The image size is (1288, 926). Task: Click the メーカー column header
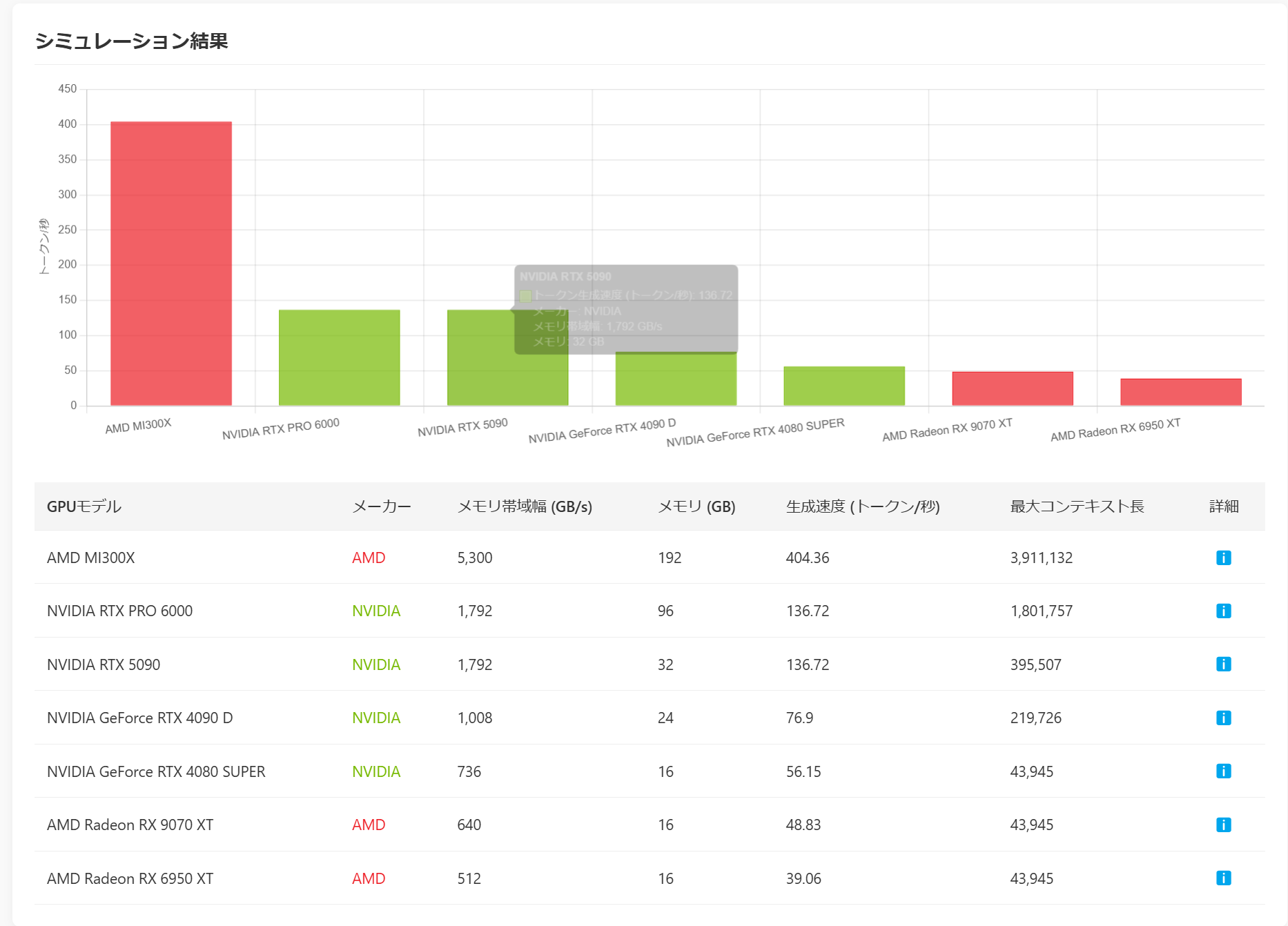tap(381, 506)
